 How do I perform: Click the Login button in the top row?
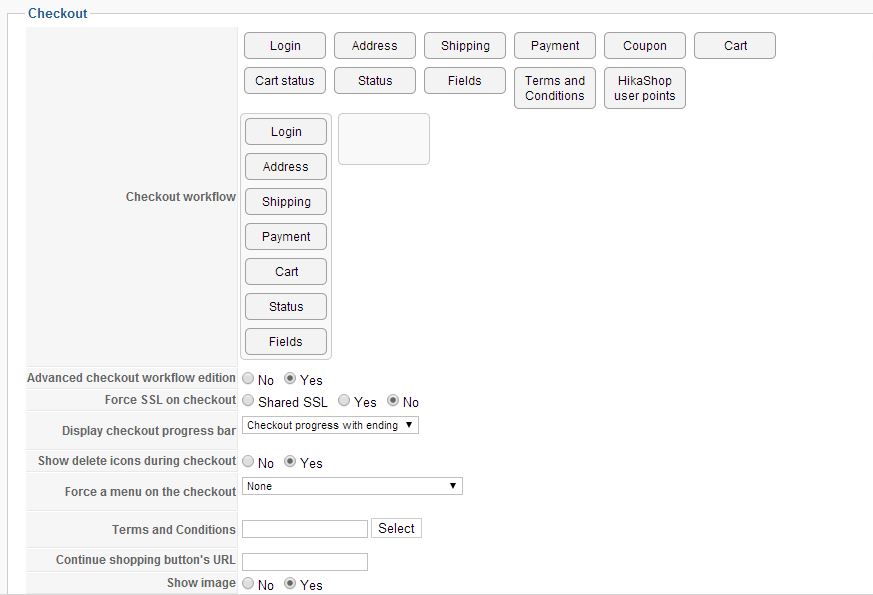pyautogui.click(x=285, y=46)
